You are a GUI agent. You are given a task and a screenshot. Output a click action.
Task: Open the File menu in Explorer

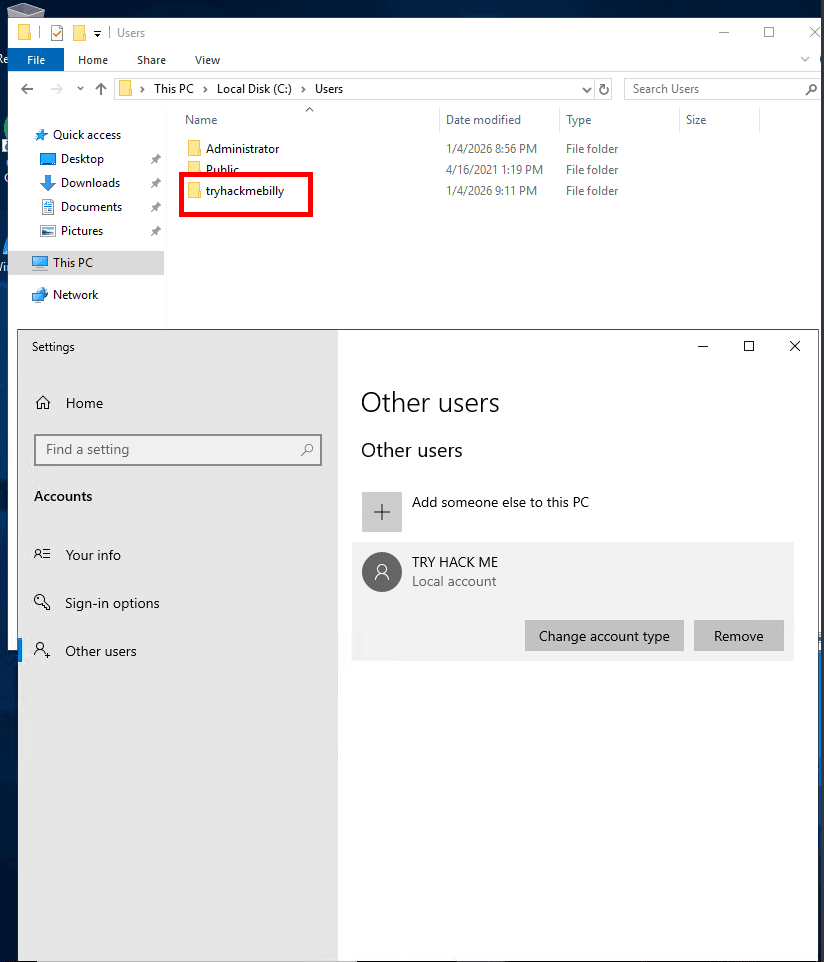coord(36,60)
